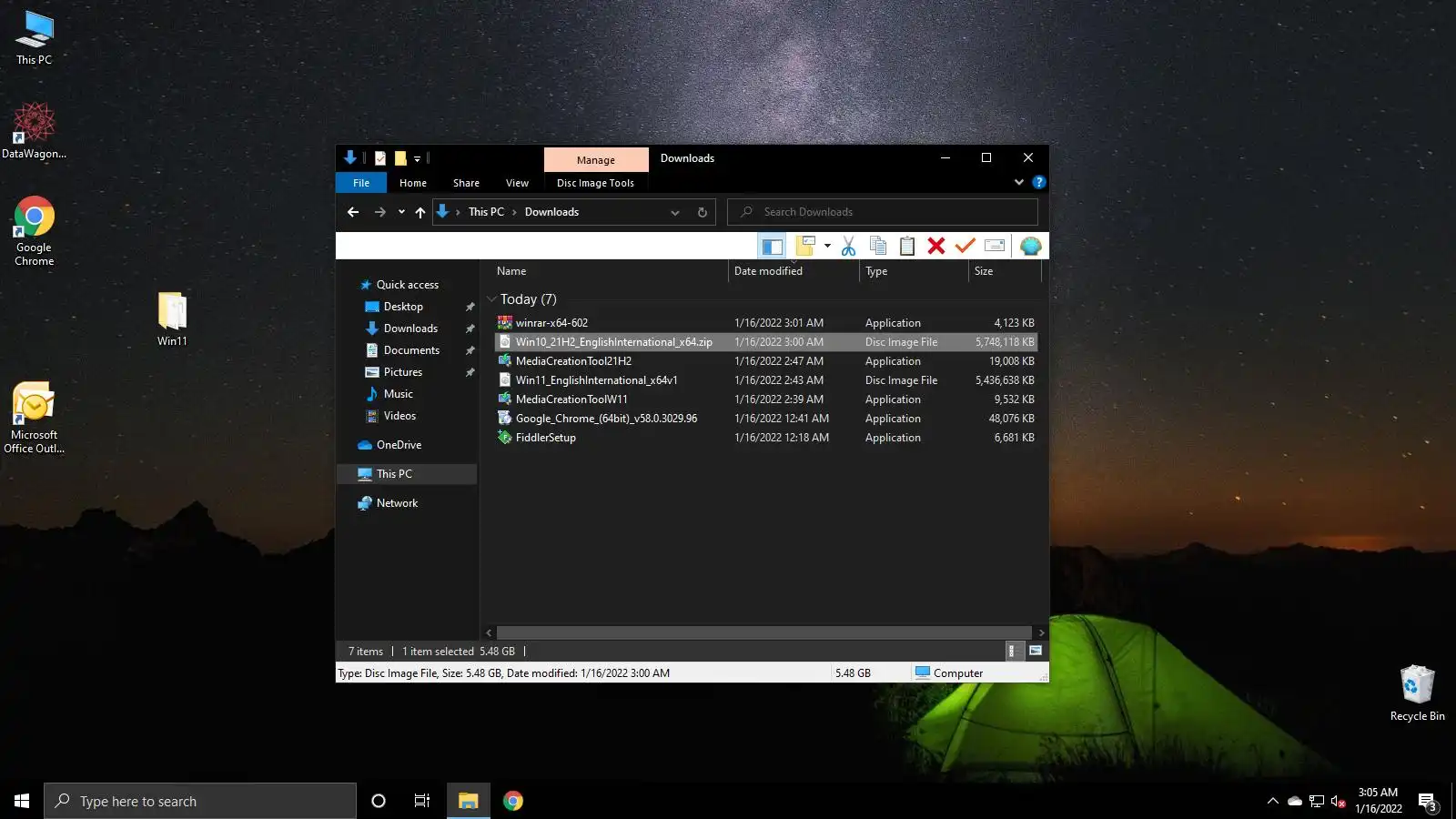Select Google_Chrome_(64bit)_v58.0.3029.96 installer
The height and width of the screenshot is (819, 1456).
point(765,419)
